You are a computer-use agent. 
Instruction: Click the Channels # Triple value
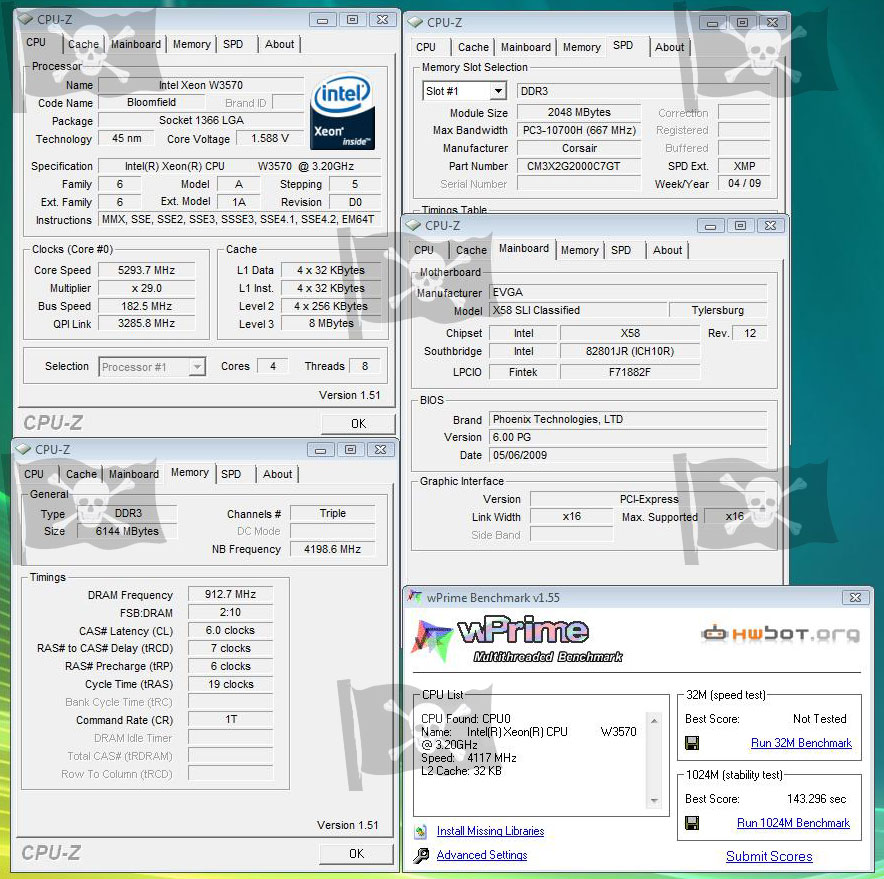333,513
